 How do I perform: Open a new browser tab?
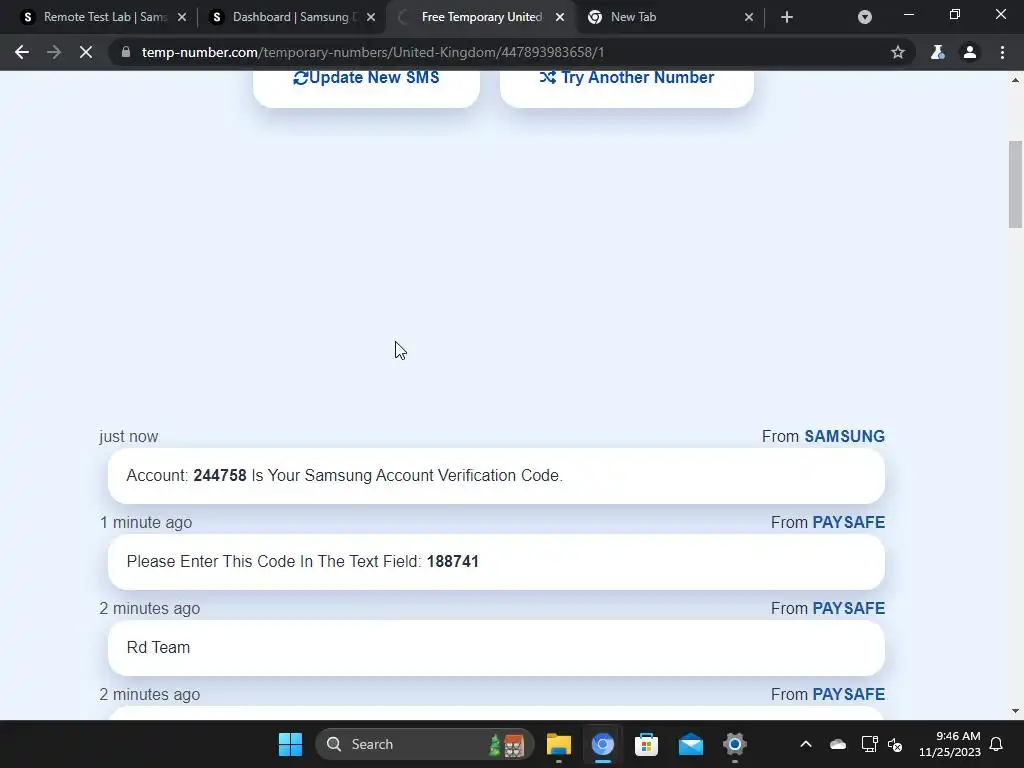tap(787, 17)
